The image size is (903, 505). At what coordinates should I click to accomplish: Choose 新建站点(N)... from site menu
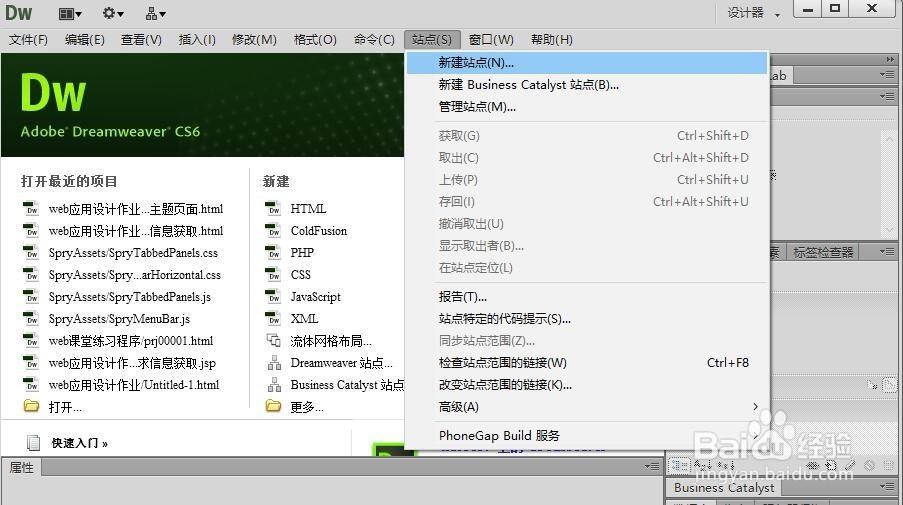coord(587,63)
